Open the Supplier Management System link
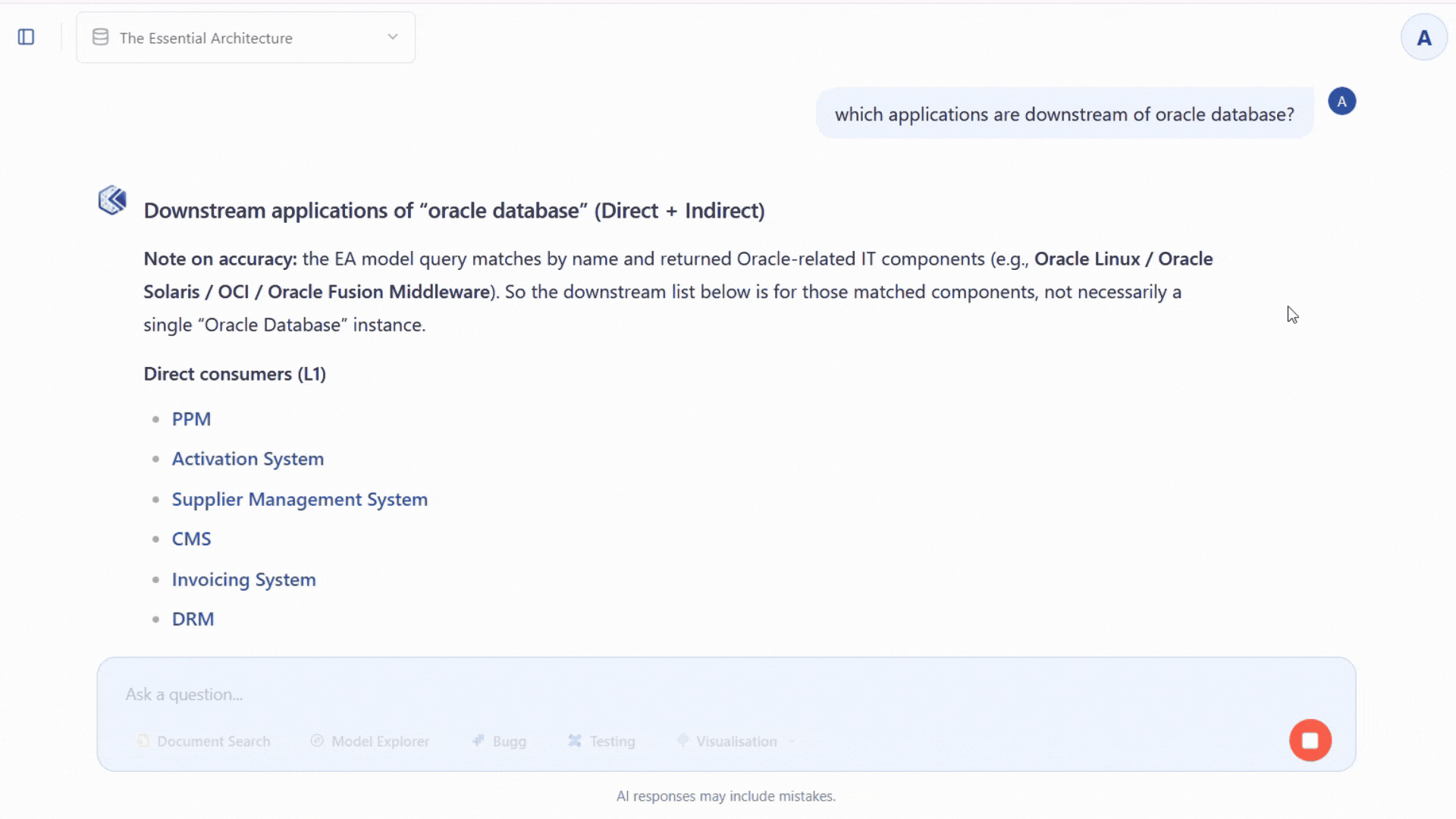 click(300, 500)
